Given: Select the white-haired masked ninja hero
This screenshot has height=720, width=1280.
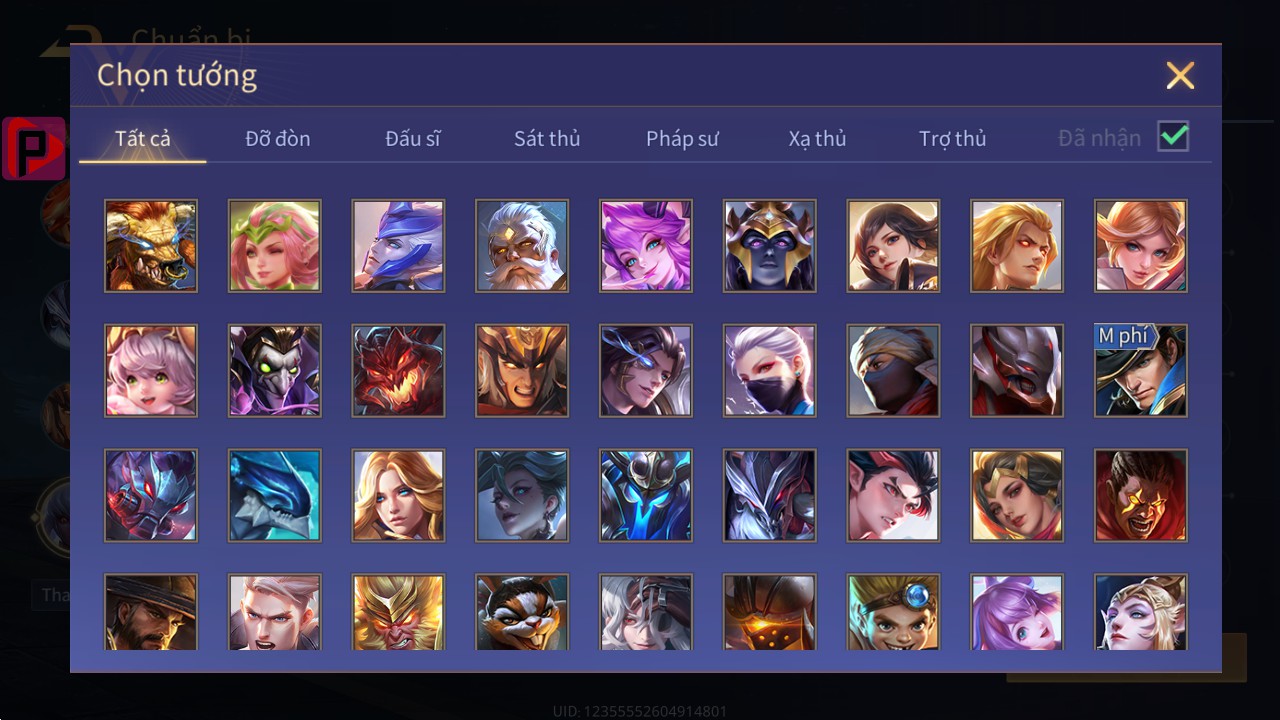Looking at the screenshot, I should click(770, 371).
